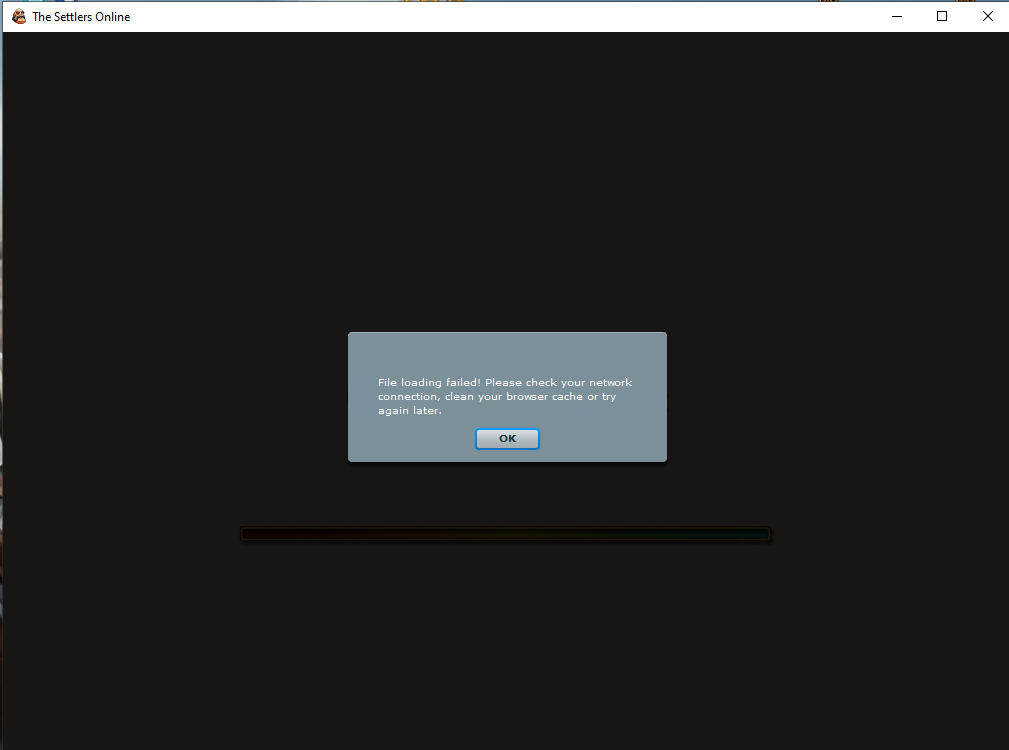Maximize The Settlers Online window
The height and width of the screenshot is (750, 1009).
[x=942, y=17]
